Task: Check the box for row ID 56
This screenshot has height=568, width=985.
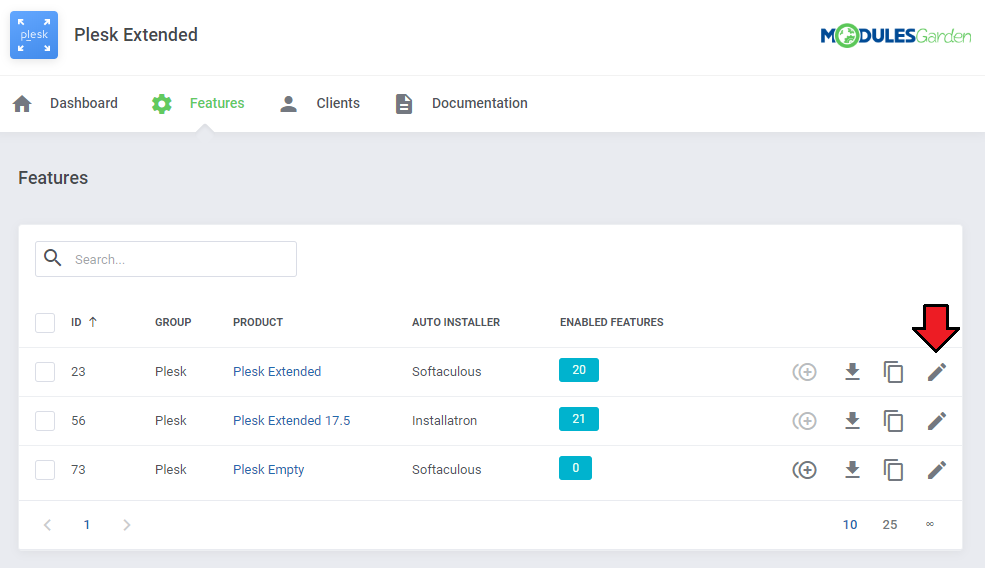Action: pyautogui.click(x=45, y=421)
